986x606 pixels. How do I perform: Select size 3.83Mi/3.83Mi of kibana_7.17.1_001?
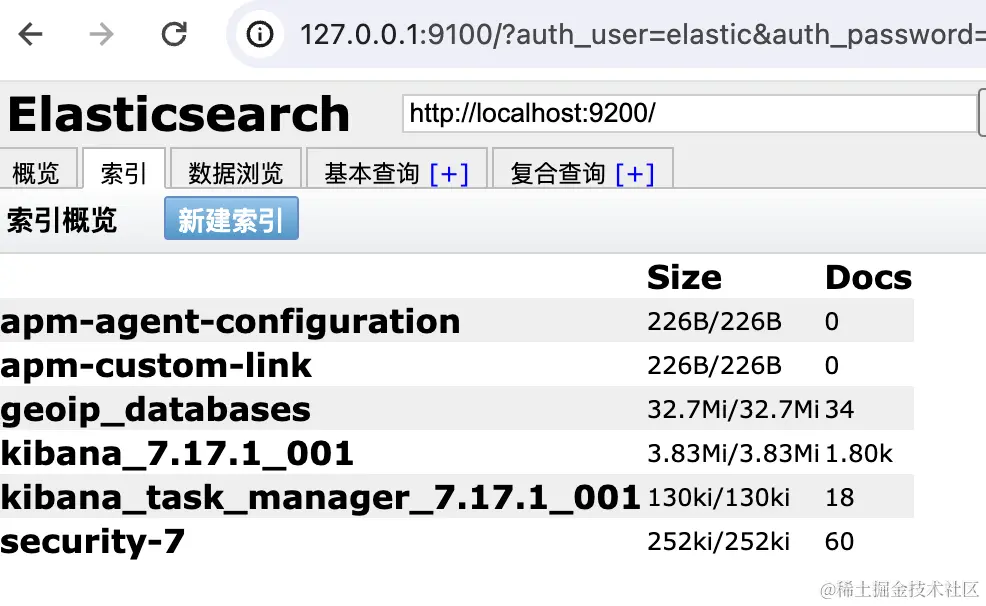(x=733, y=454)
